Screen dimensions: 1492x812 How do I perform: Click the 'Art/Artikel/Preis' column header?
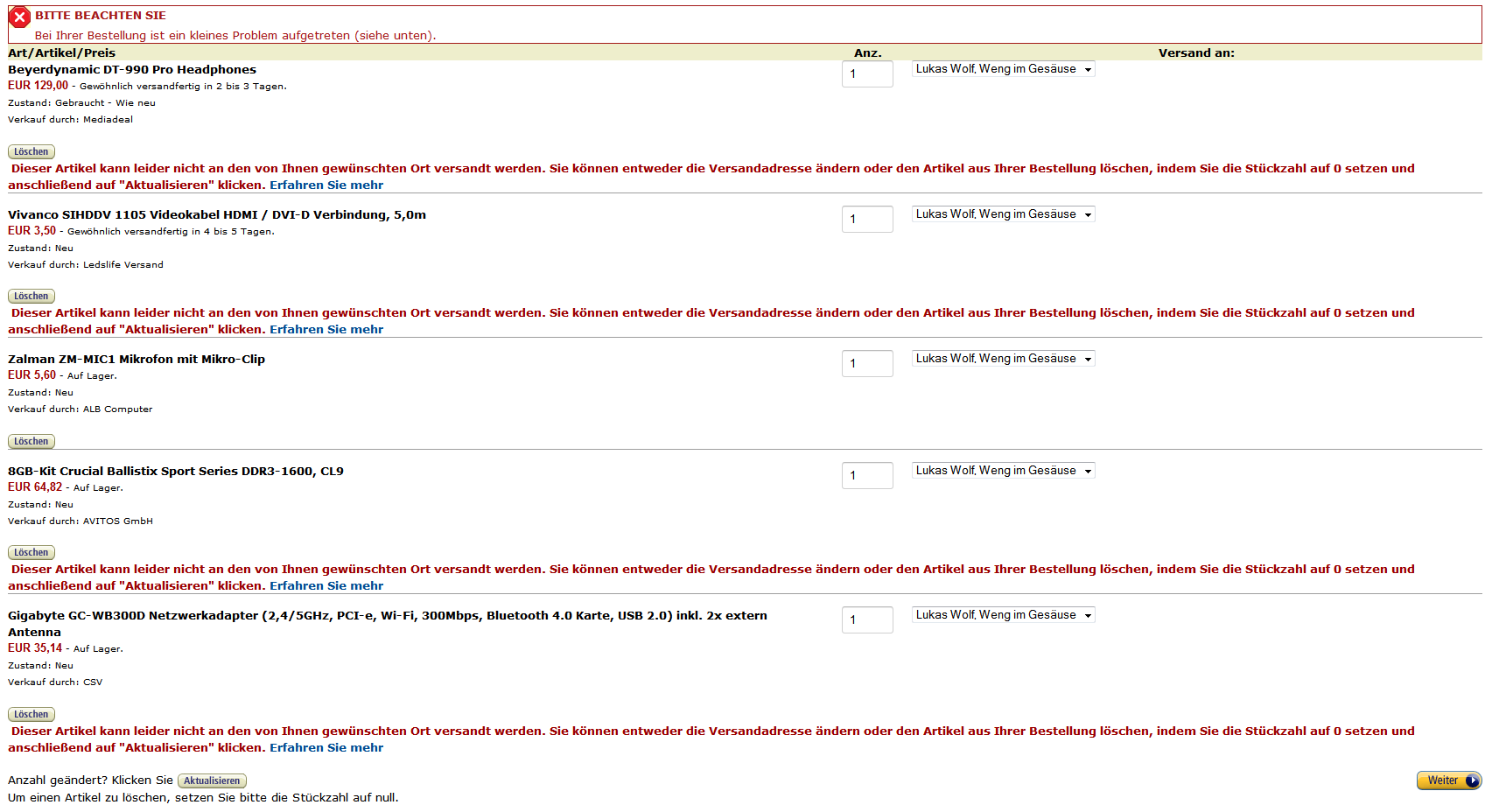pyautogui.click(x=61, y=53)
